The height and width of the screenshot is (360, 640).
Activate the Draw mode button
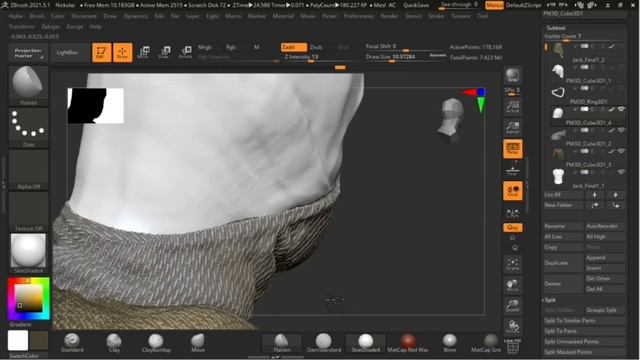click(x=122, y=52)
